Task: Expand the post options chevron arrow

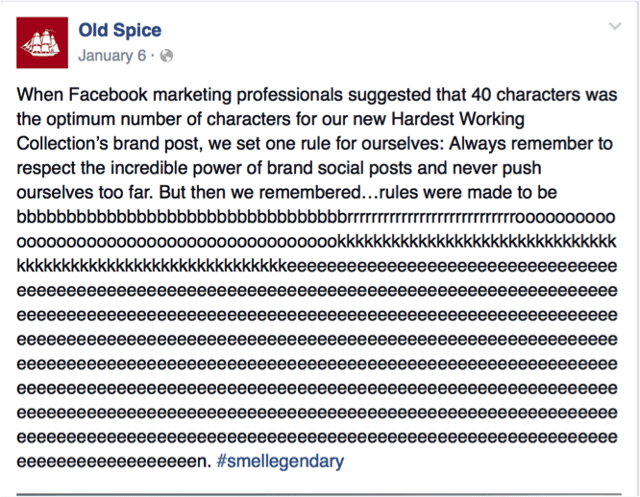Action: [615, 27]
